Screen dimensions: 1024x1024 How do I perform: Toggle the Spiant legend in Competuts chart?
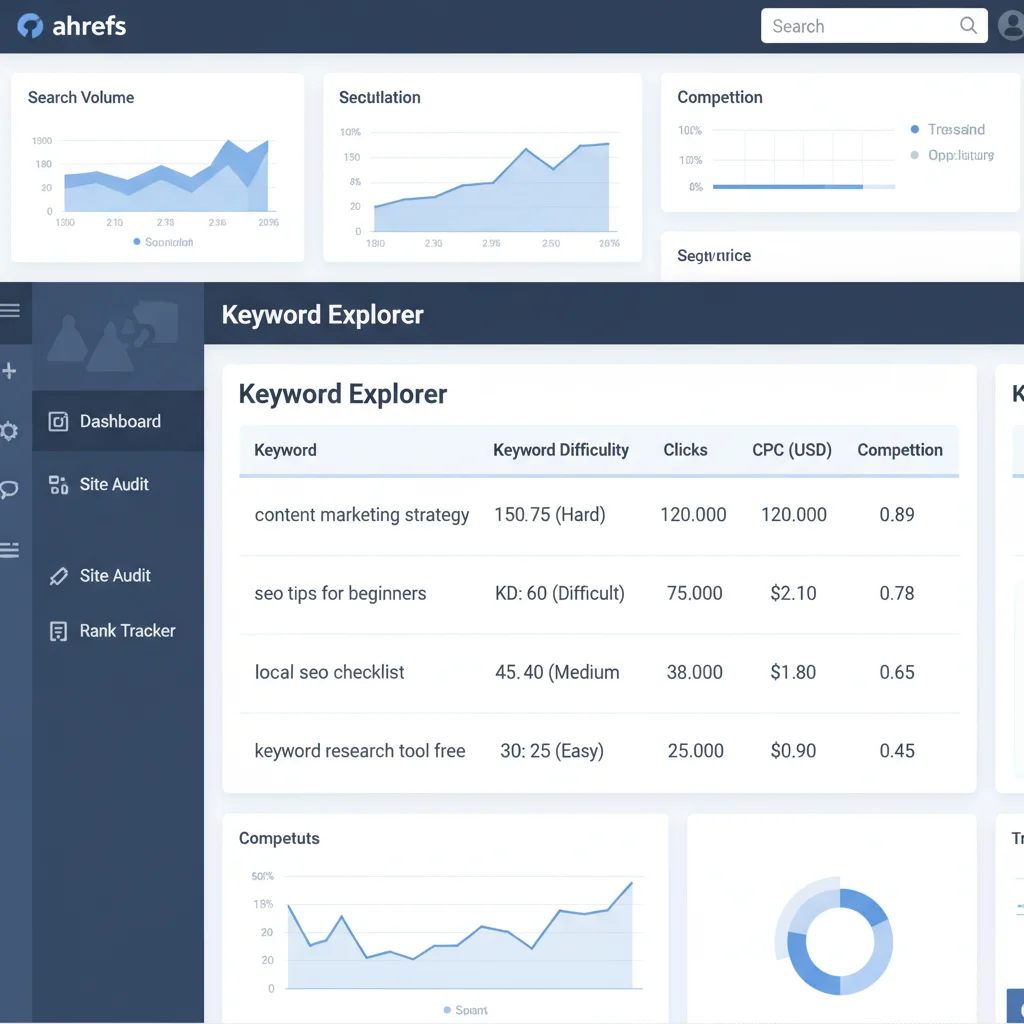[465, 1010]
